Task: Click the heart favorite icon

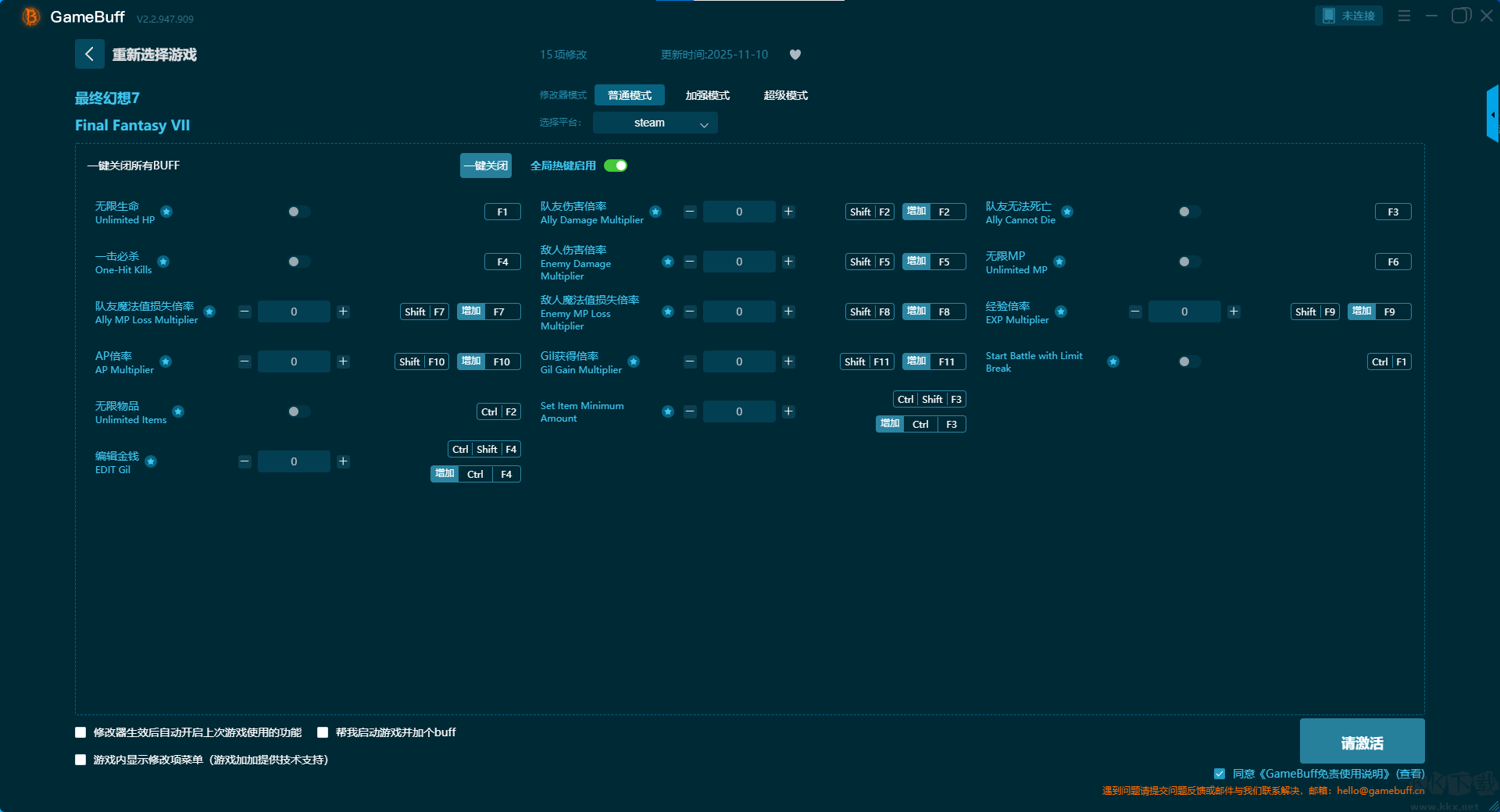Action: click(795, 55)
